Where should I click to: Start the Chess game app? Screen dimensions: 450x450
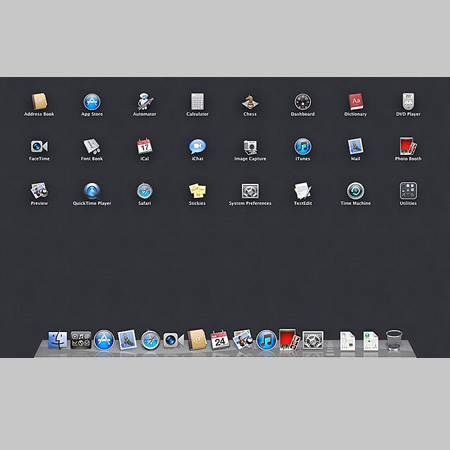tap(250, 102)
